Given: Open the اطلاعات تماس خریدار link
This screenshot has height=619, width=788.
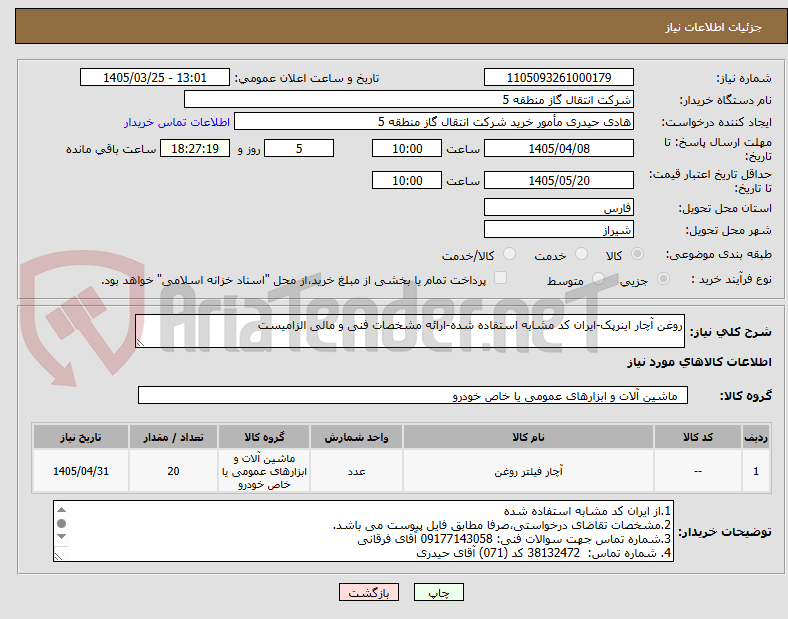Looking at the screenshot, I should click(x=177, y=122).
